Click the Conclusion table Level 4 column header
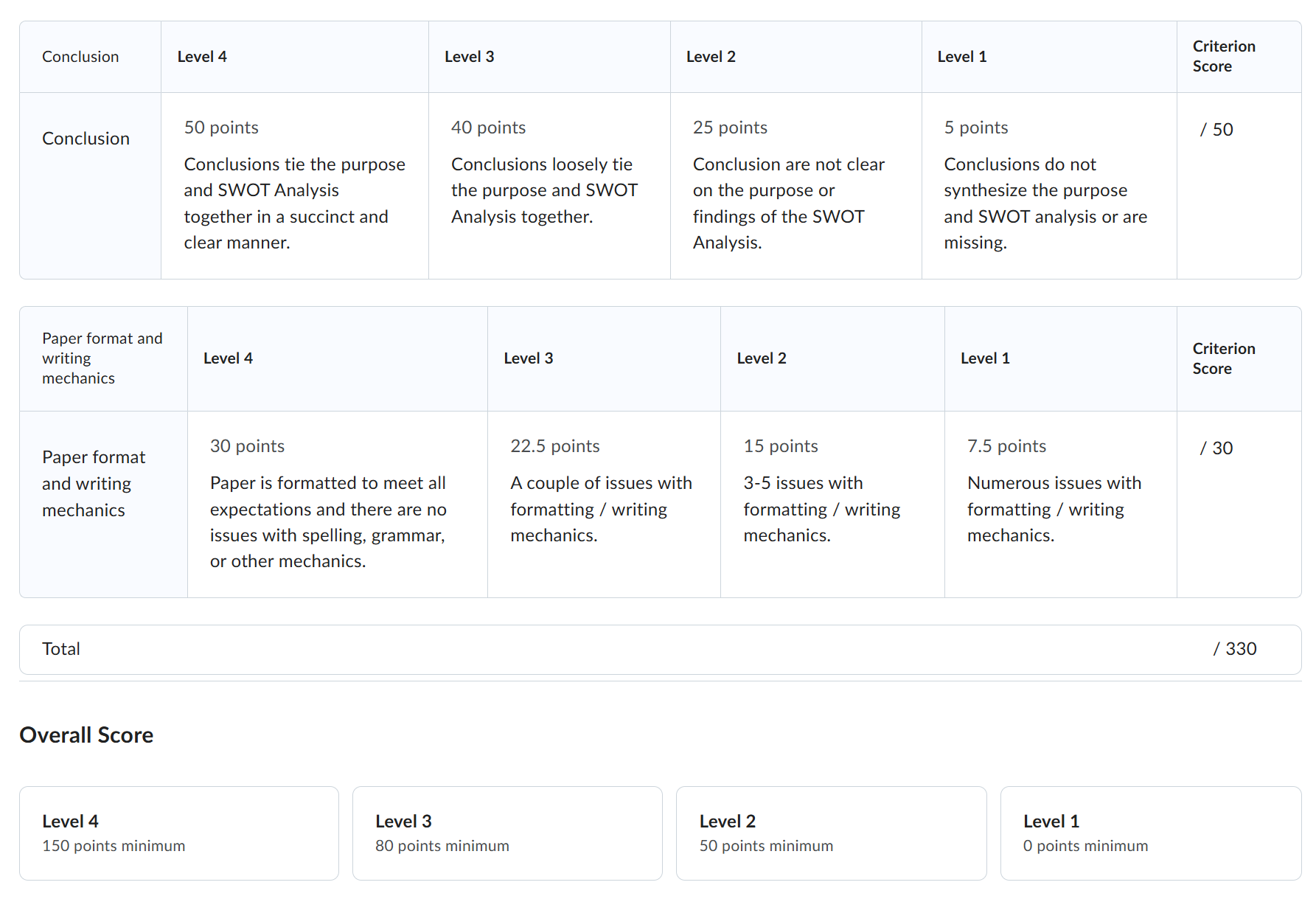 (202, 57)
